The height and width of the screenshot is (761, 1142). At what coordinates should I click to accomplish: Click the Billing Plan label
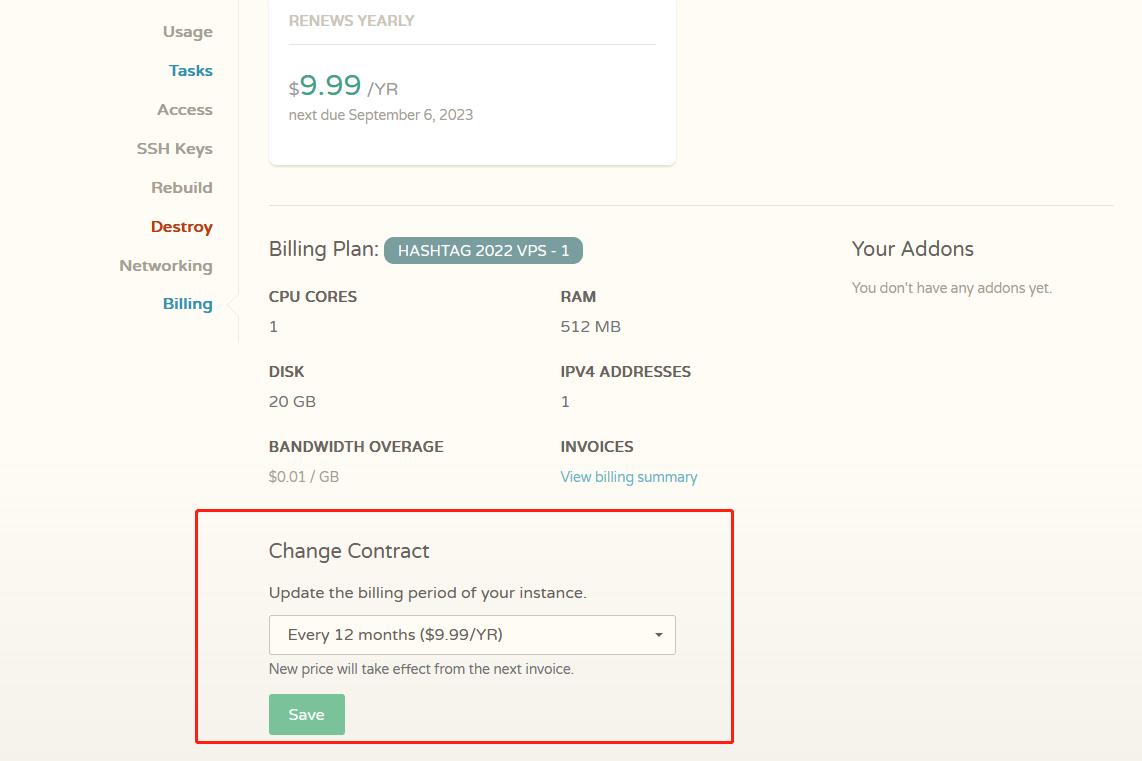tap(323, 249)
